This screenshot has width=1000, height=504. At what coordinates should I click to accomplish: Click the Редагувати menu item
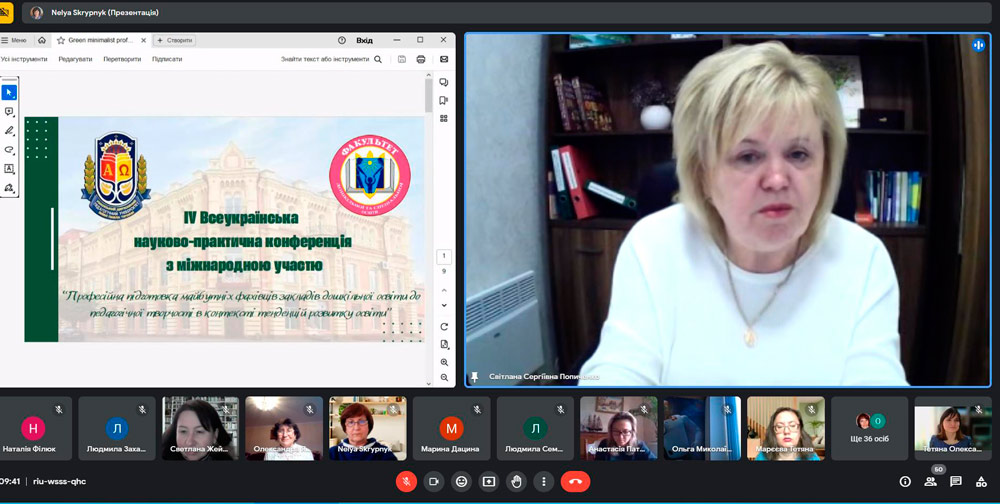[75, 59]
